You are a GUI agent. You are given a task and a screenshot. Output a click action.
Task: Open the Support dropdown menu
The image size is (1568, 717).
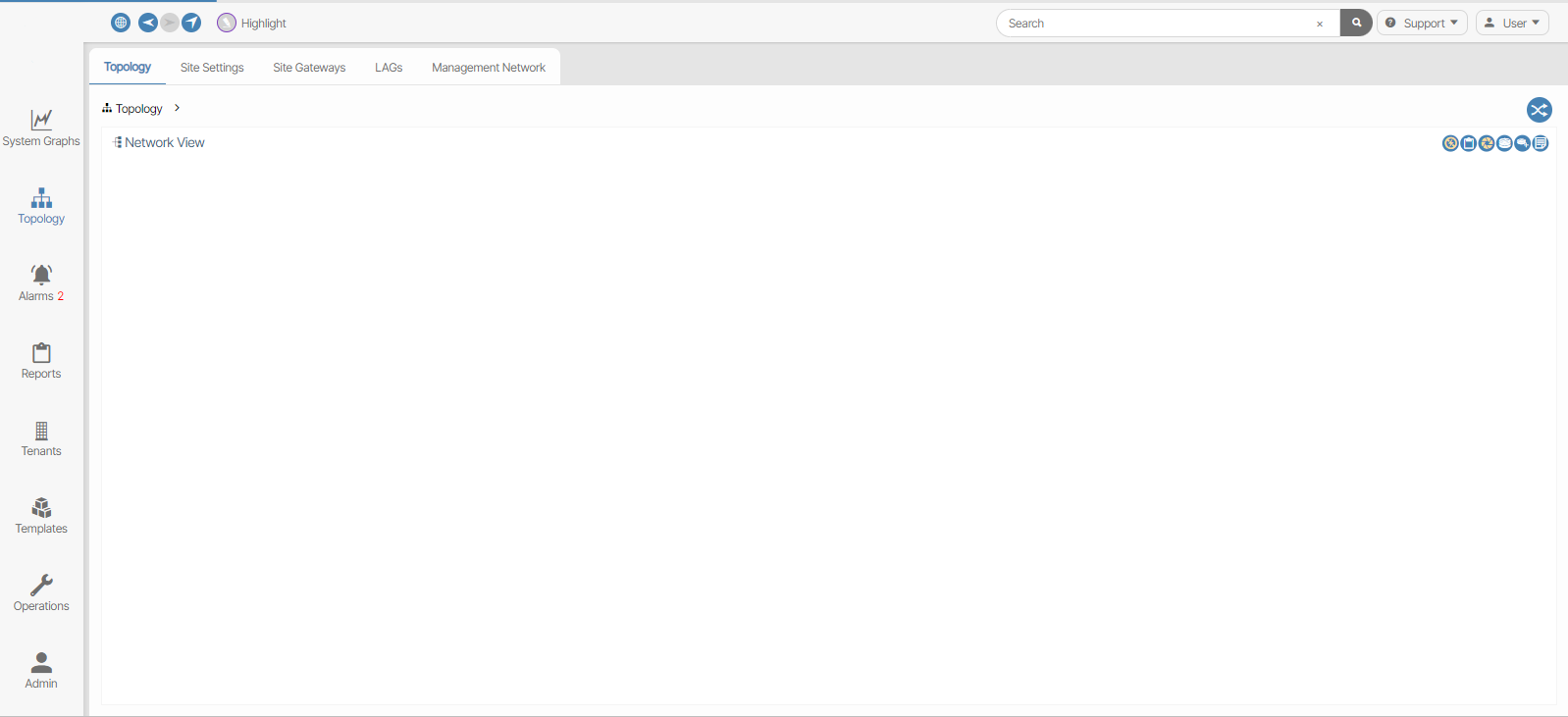[x=1422, y=23]
